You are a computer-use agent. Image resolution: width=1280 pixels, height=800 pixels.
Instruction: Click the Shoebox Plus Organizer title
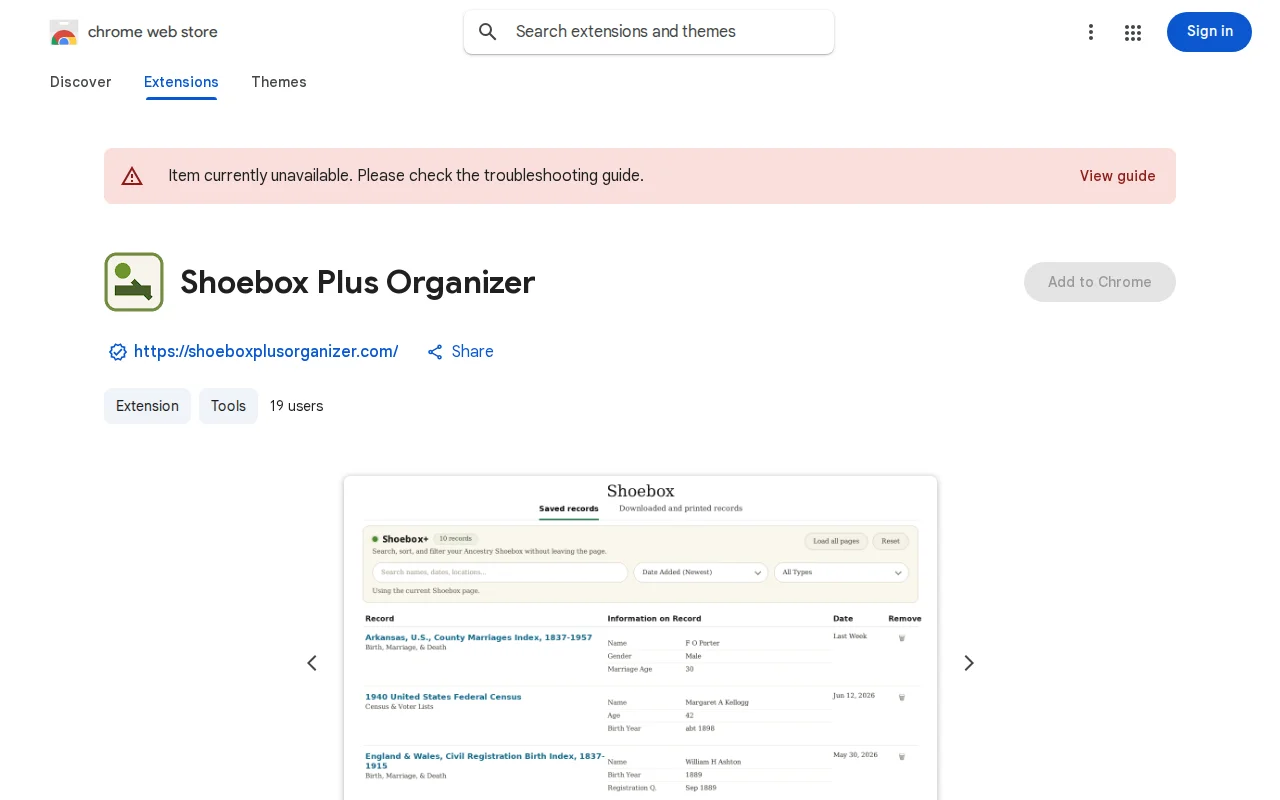(358, 282)
